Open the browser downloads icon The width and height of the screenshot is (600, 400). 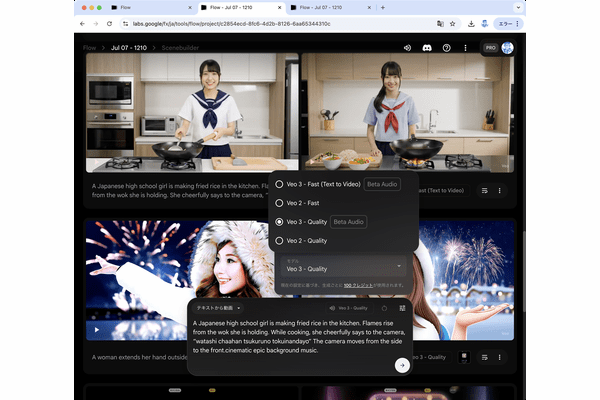pos(471,24)
